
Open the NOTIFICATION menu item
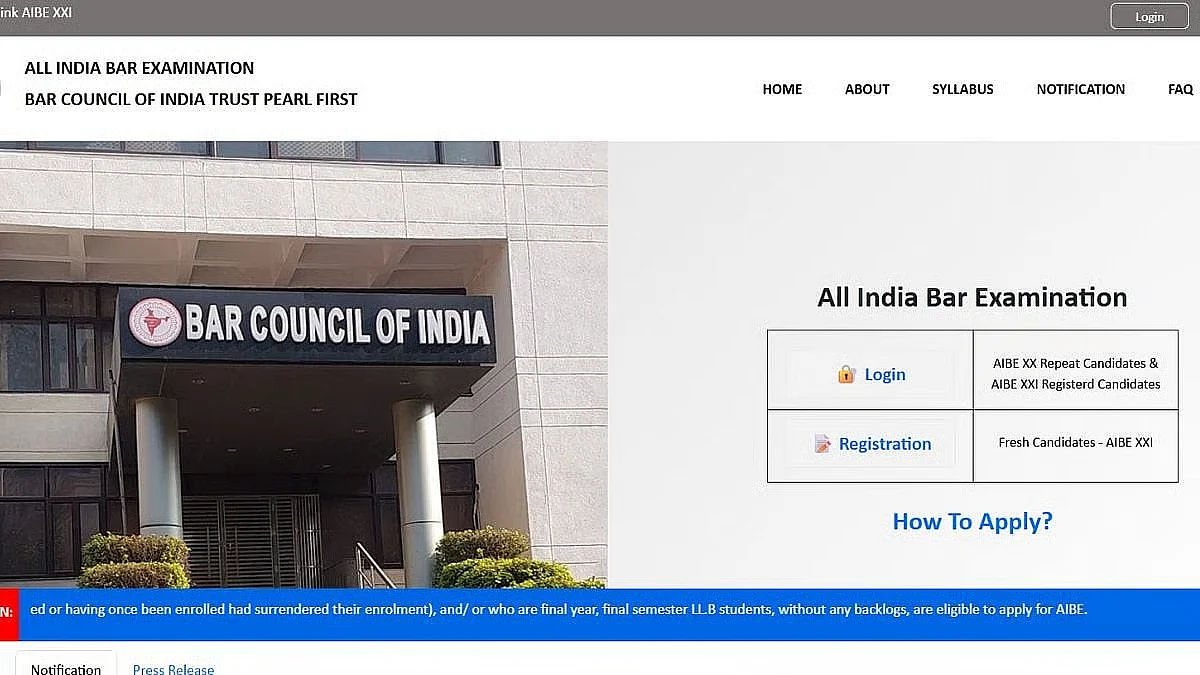1080,89
